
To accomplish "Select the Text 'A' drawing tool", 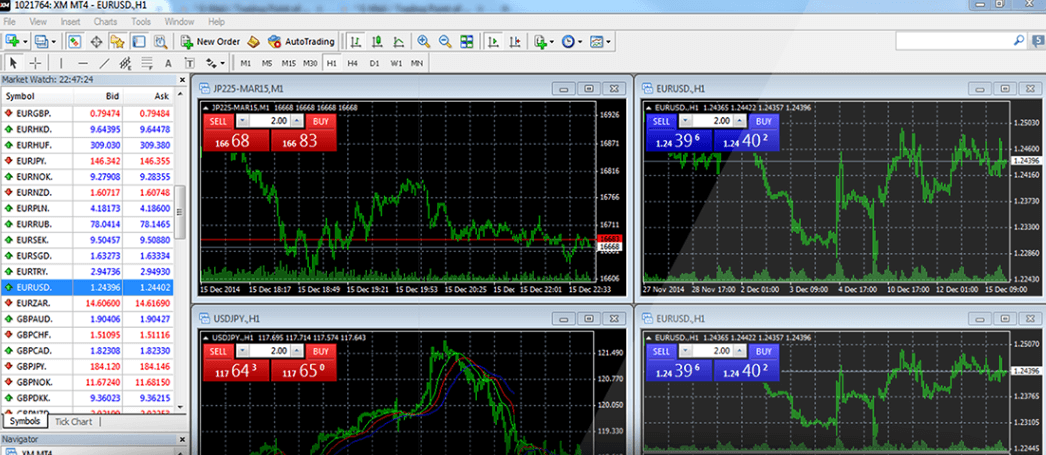I will click(168, 63).
